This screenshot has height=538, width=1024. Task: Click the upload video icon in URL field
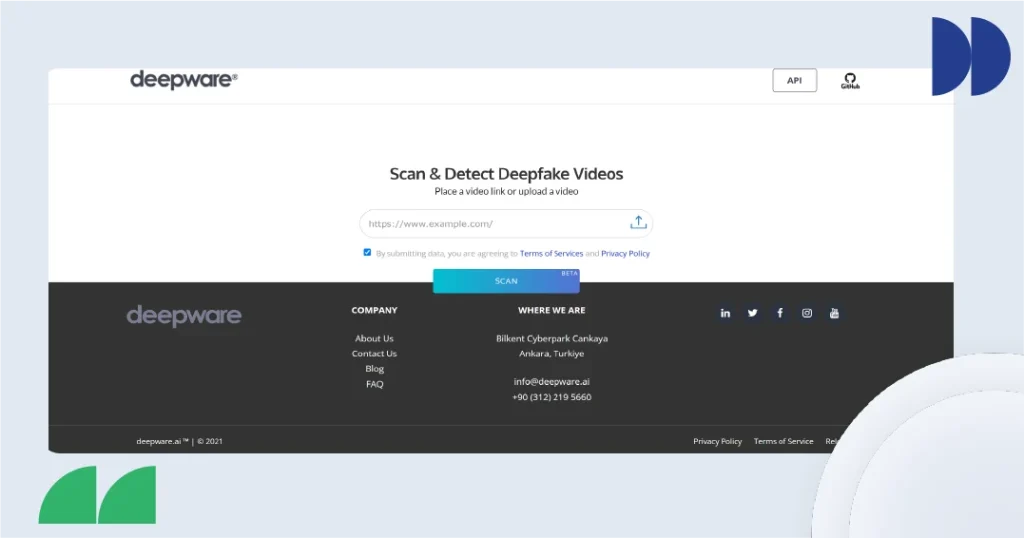tap(638, 223)
